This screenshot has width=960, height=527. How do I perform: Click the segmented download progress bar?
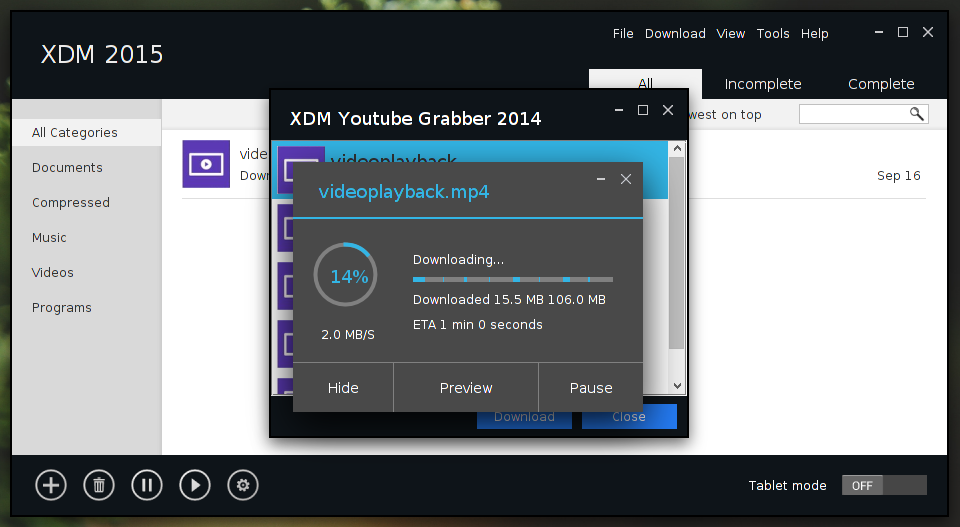[512, 280]
